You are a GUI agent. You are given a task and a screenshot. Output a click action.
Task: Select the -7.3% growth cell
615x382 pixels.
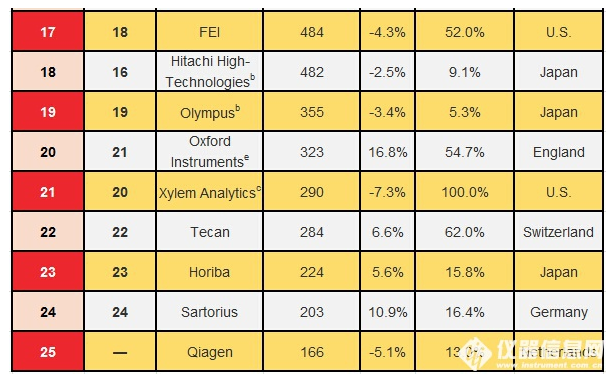click(388, 192)
